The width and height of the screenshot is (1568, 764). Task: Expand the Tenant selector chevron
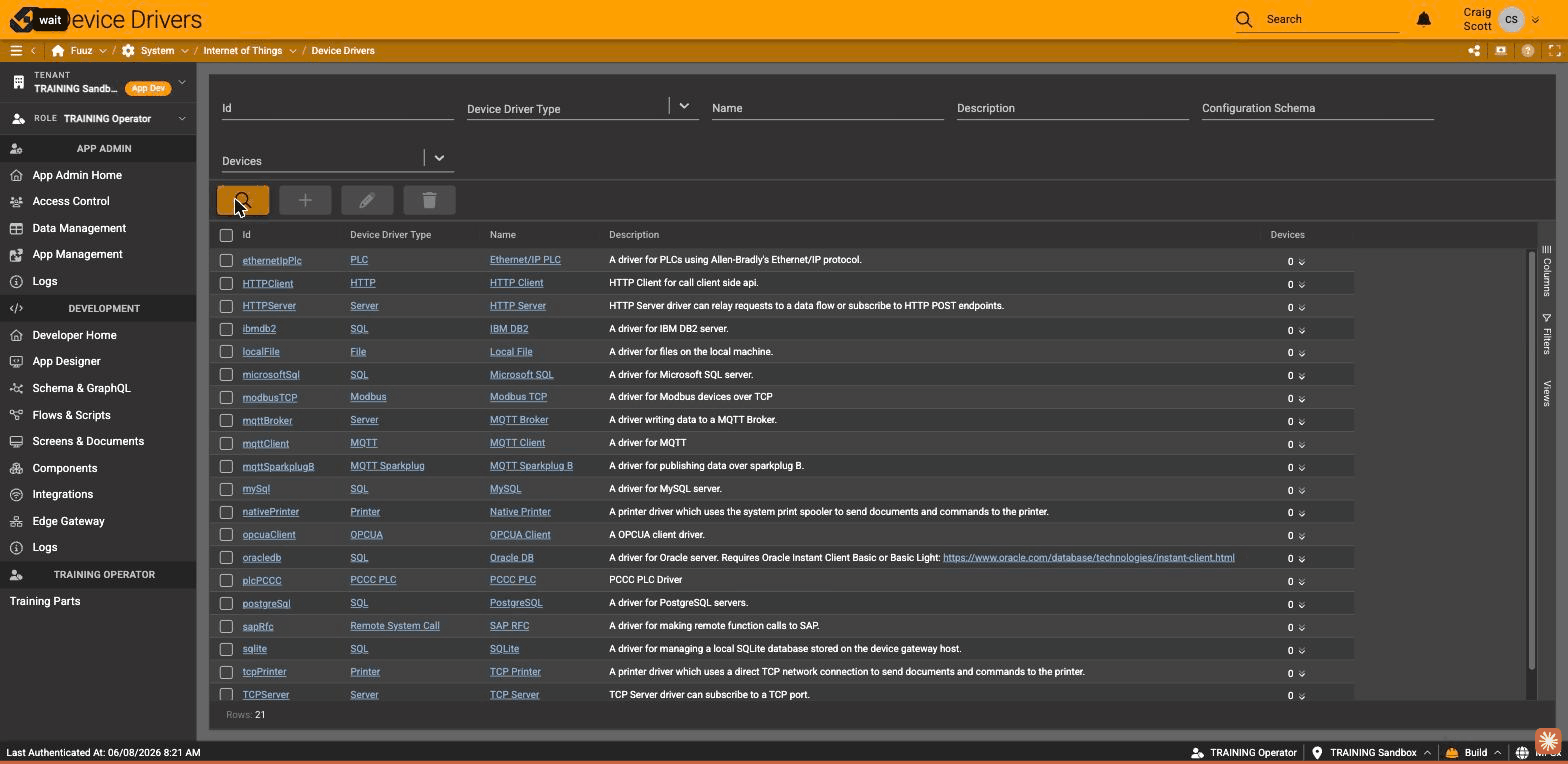pyautogui.click(x=182, y=82)
